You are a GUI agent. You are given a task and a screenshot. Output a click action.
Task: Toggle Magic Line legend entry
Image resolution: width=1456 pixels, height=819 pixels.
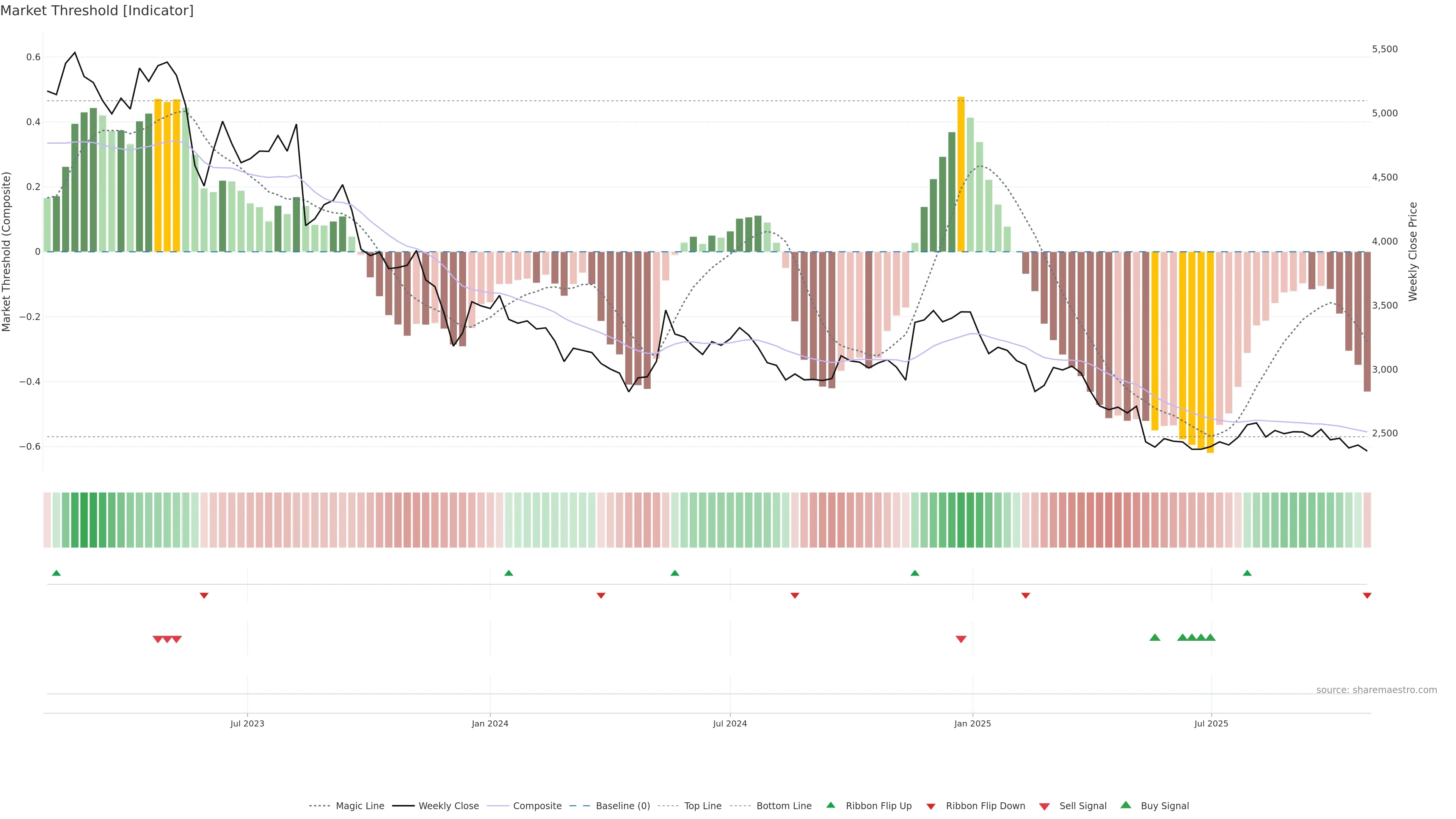(359, 806)
